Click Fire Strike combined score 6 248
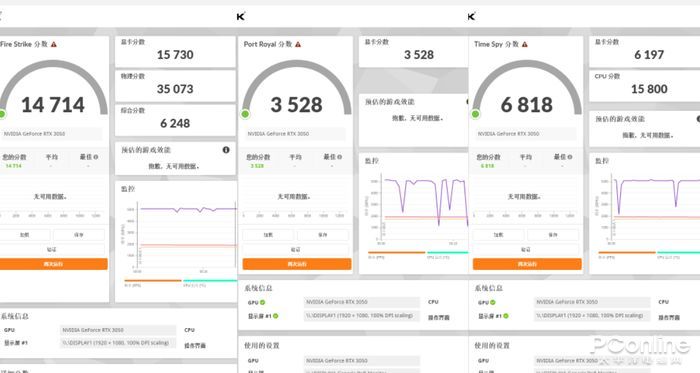Viewport: 700px width, 373px height. coord(175,123)
